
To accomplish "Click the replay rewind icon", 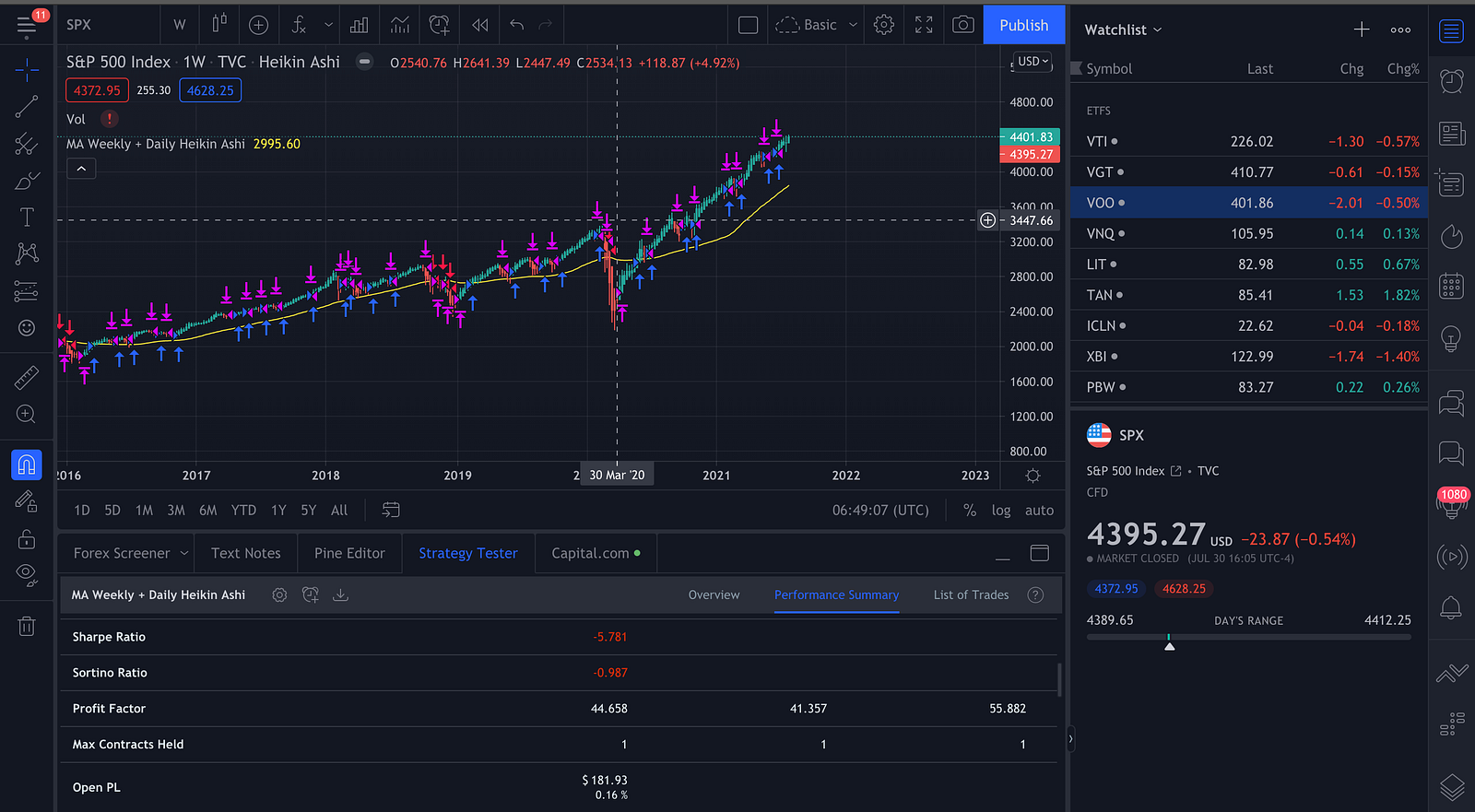I will (479, 25).
